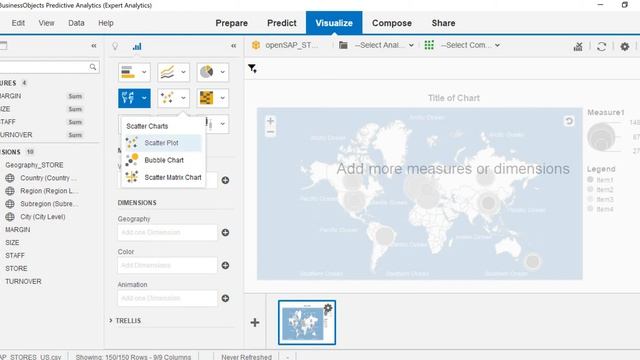Switch to the Share tab
The height and width of the screenshot is (360, 640).
443,23
